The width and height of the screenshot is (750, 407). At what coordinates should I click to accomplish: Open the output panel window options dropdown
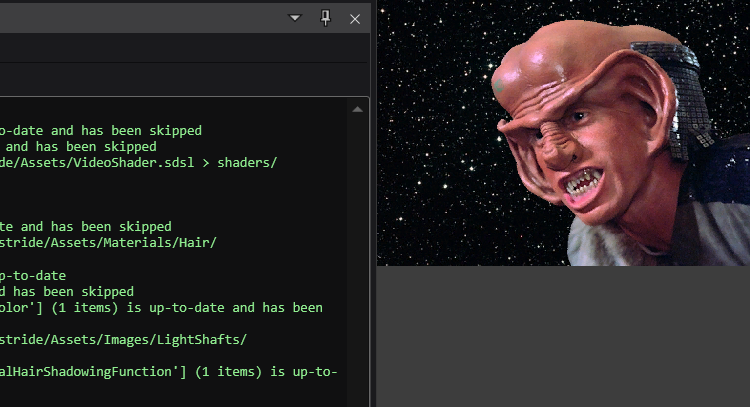[295, 18]
